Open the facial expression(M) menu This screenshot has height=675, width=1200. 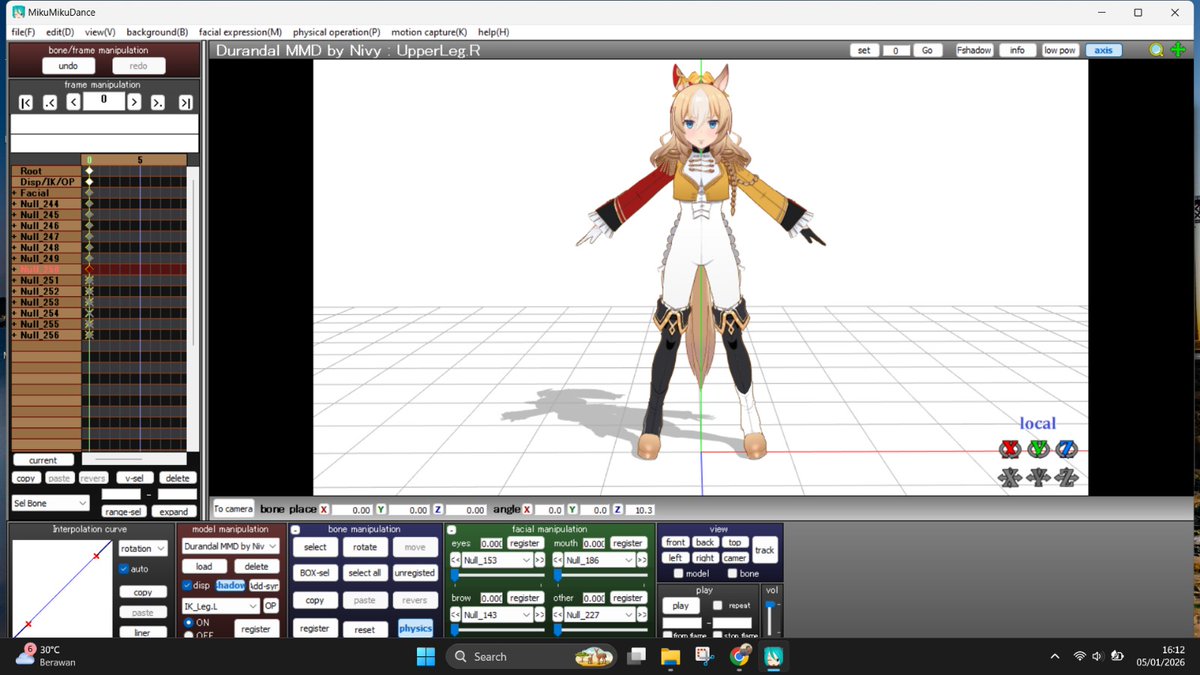coord(240,32)
